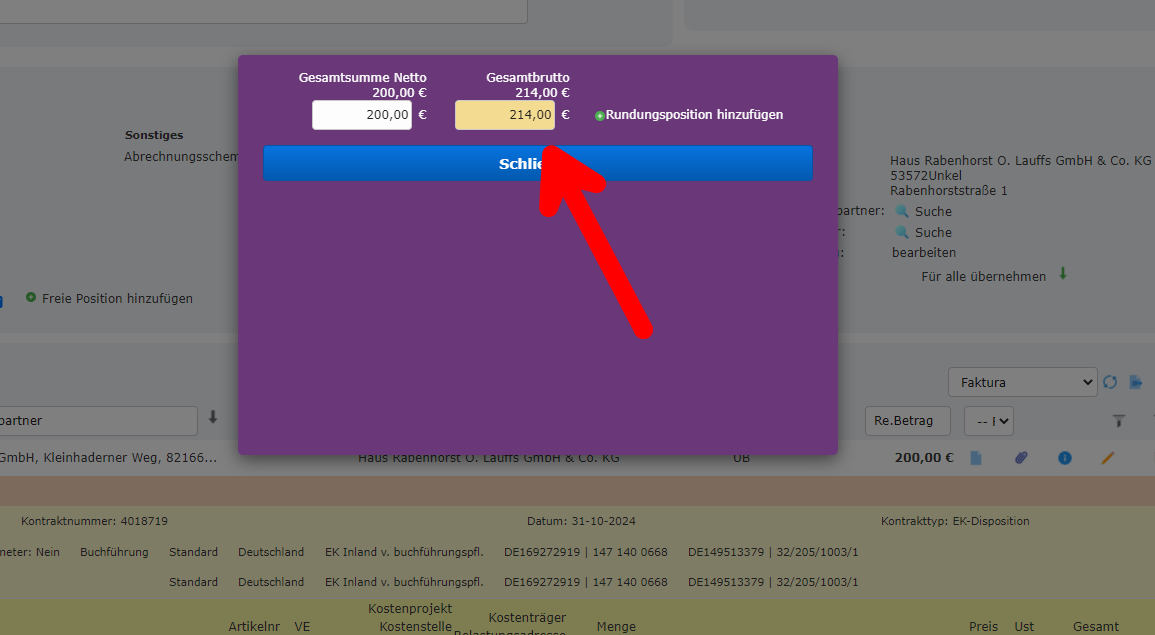Click the refresh icon beside the Faktura dropdown
The width and height of the screenshot is (1155, 635).
1110,381
